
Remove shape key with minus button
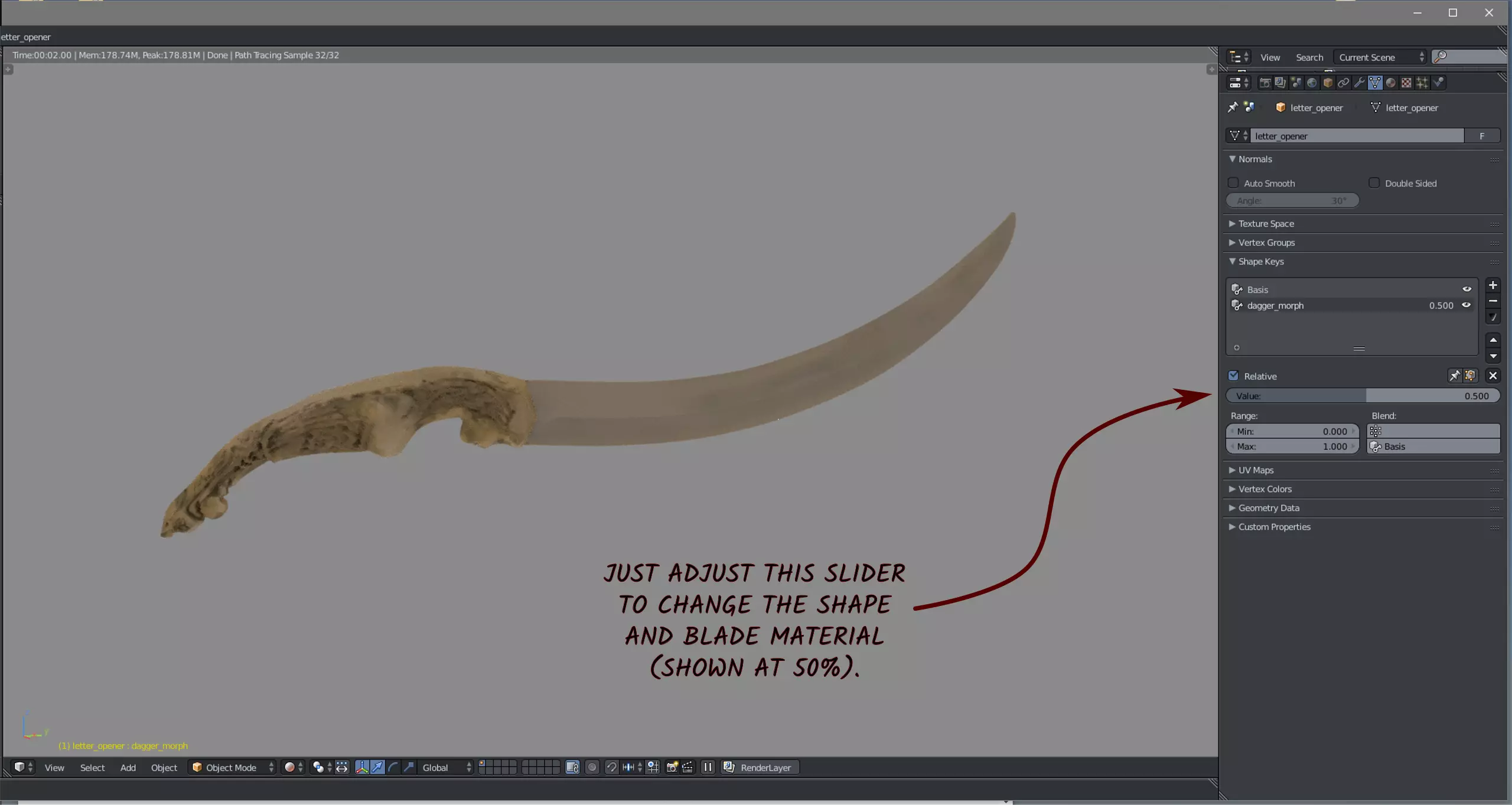click(x=1493, y=301)
